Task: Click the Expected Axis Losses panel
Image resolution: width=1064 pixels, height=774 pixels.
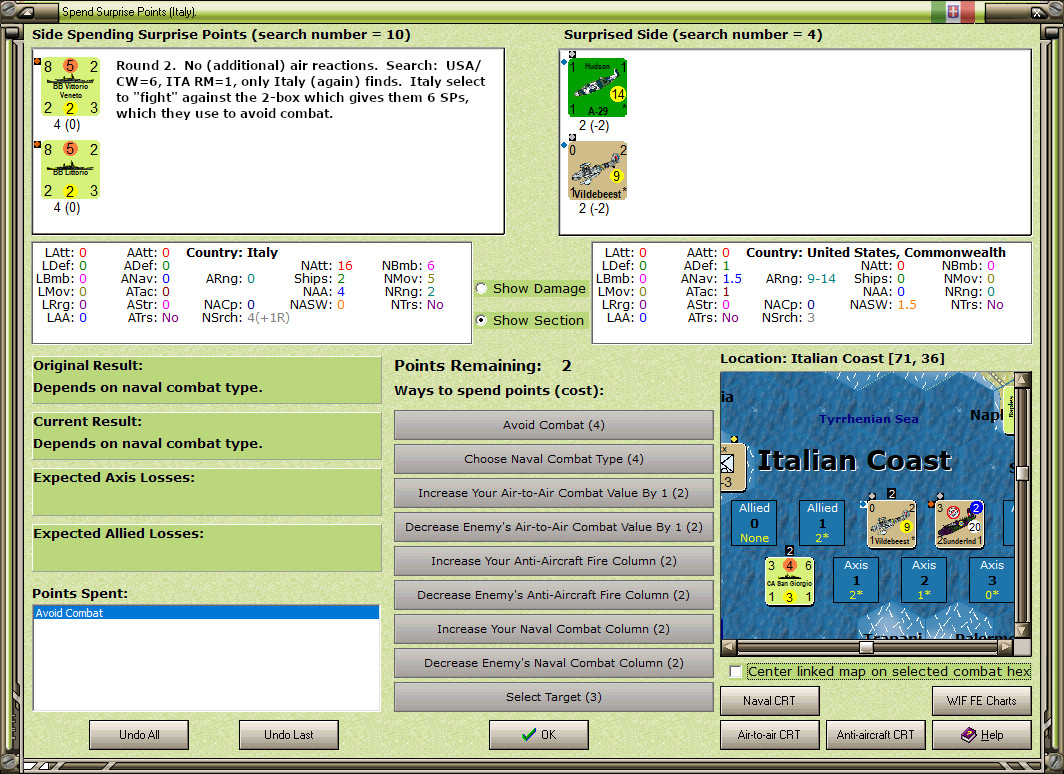Action: click(207, 491)
